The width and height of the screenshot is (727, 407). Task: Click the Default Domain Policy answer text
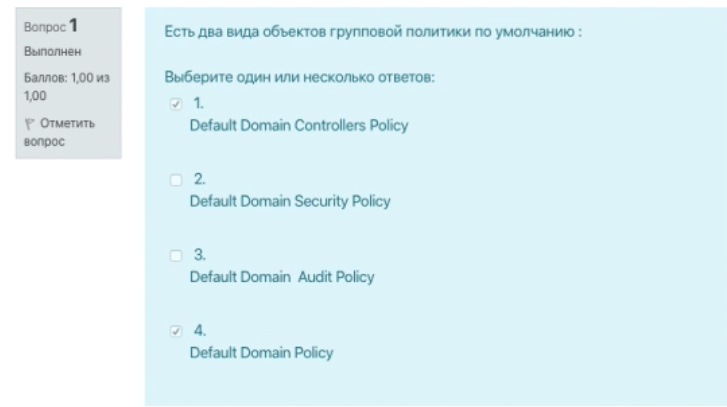(261, 353)
